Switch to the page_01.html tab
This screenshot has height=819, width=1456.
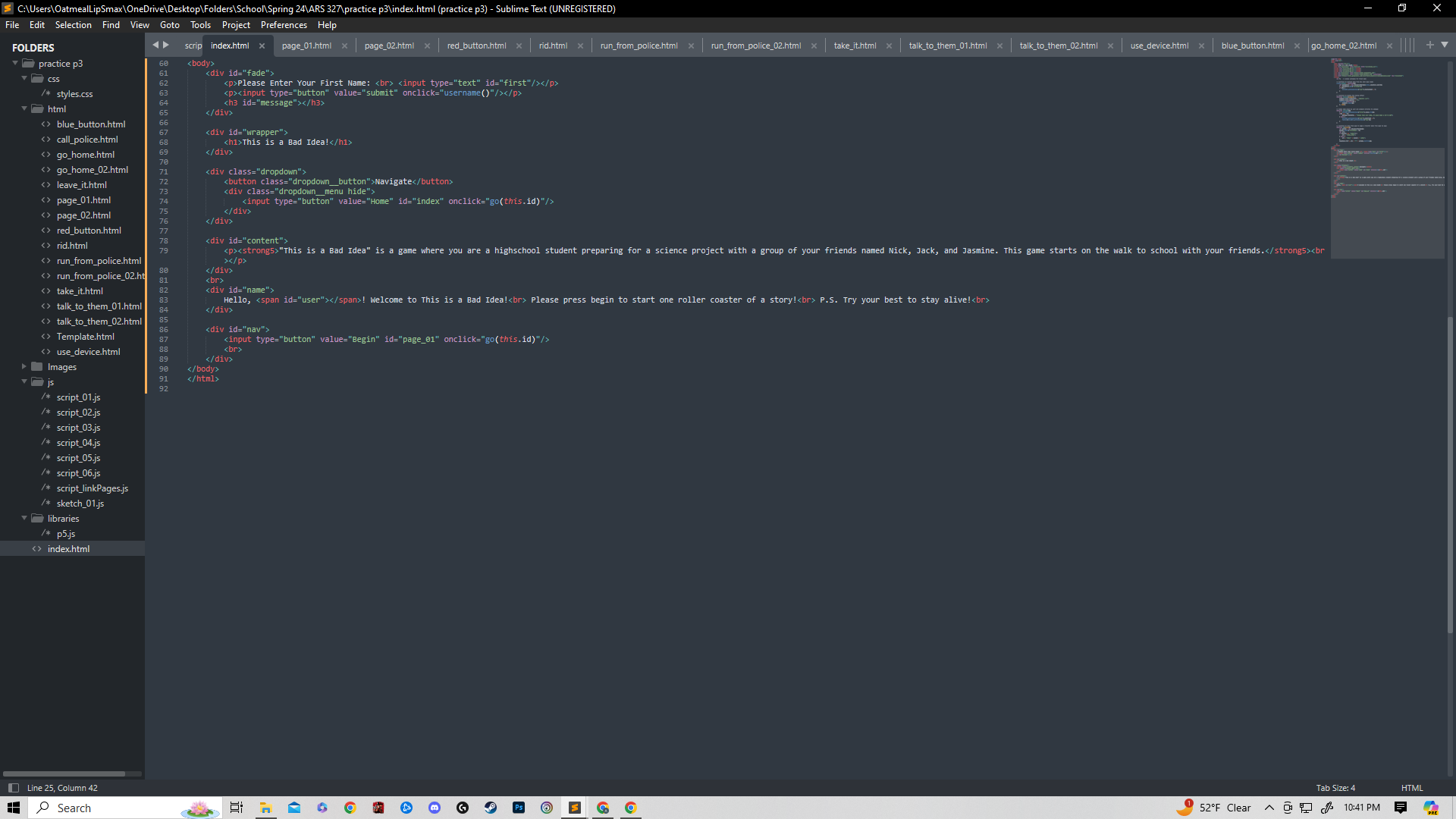pos(306,45)
